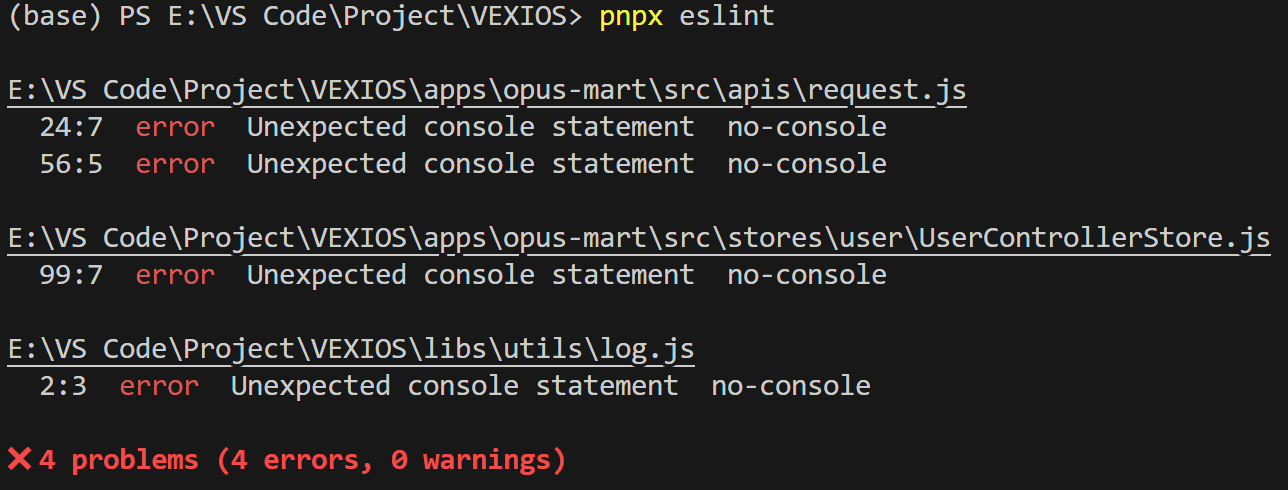The height and width of the screenshot is (490, 1288).
Task: Open the UserControllerStore.js file path link
Action: (639, 239)
